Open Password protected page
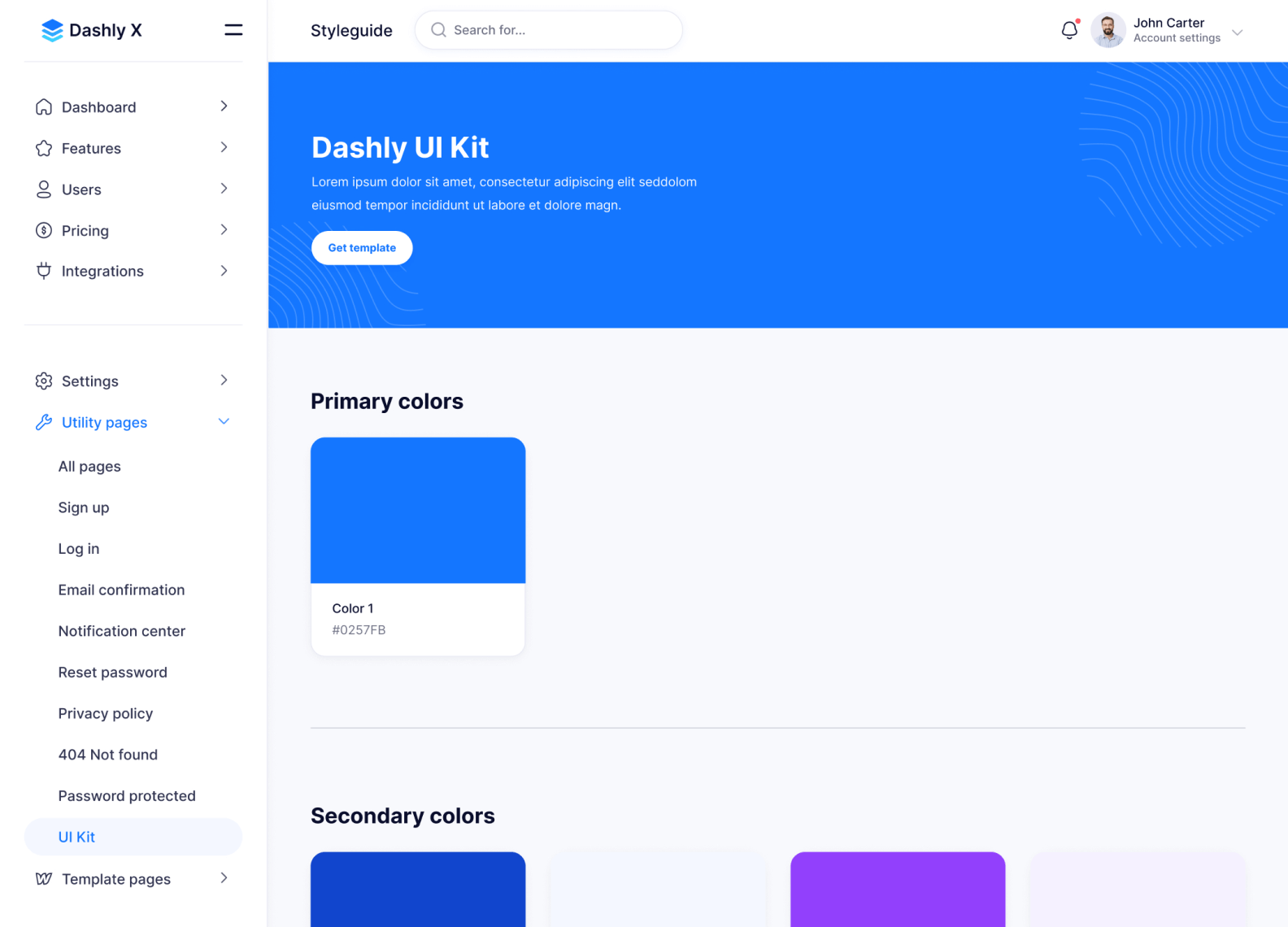This screenshot has width=1288, height=927. 127,795
